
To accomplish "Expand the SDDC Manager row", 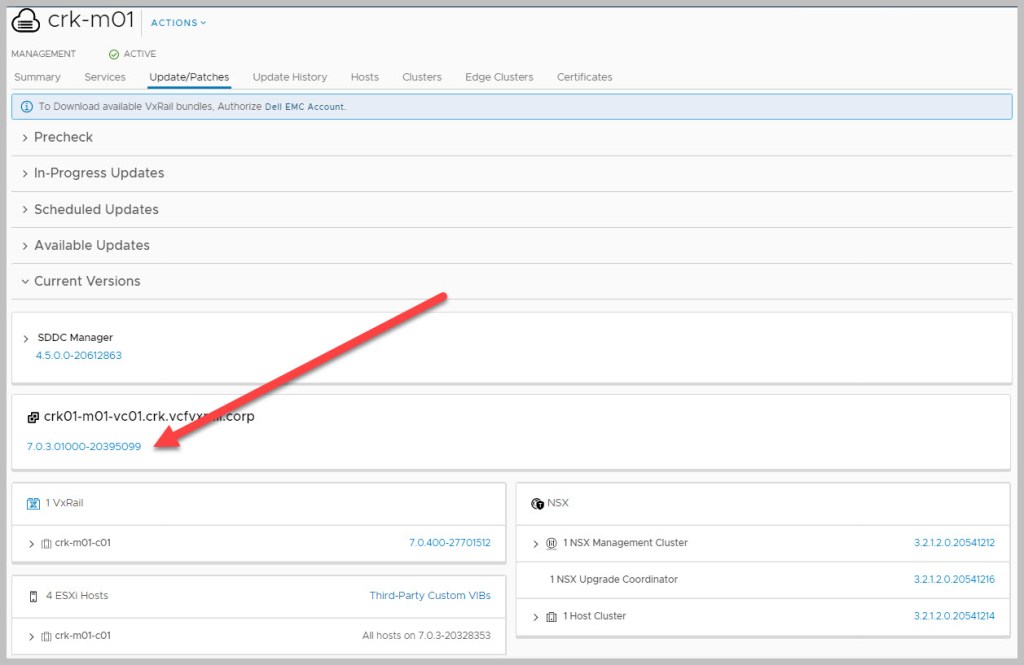I will click(26, 338).
